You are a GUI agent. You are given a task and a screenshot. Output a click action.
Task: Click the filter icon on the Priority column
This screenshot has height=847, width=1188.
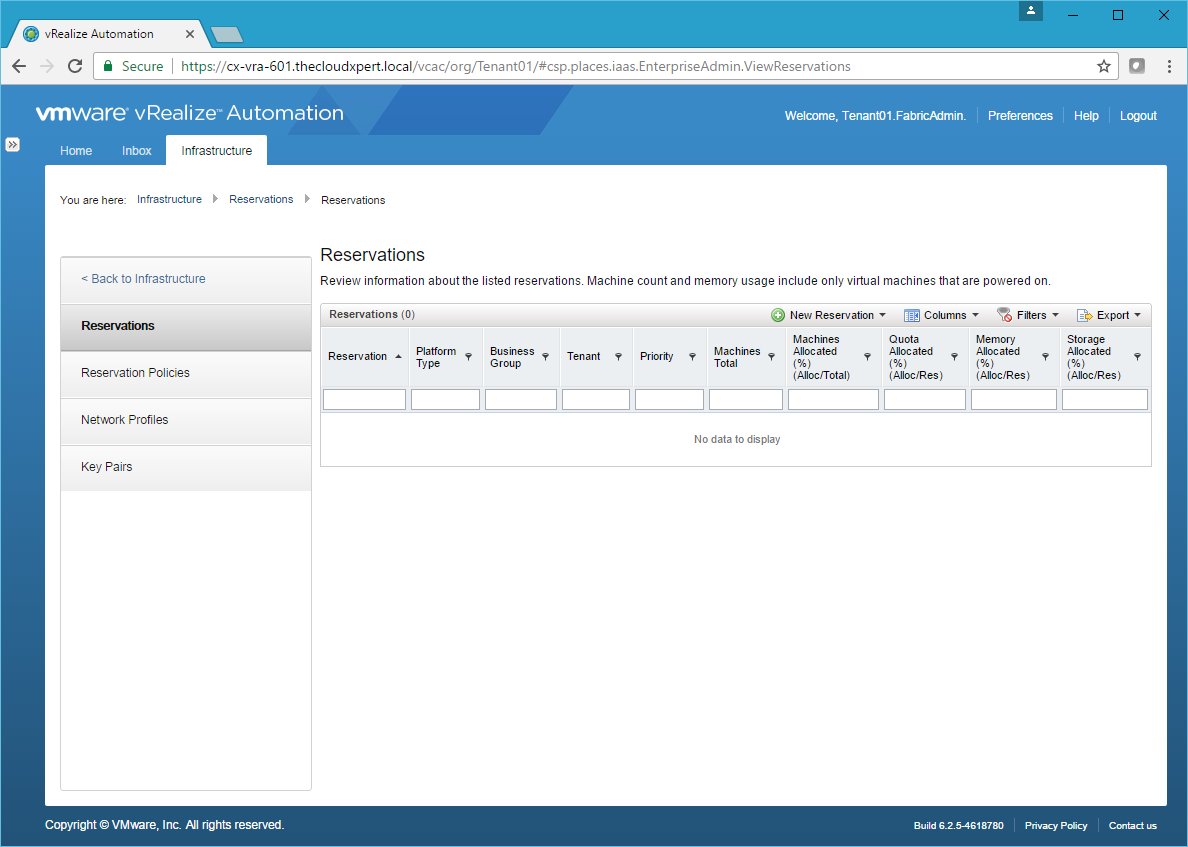(692, 357)
